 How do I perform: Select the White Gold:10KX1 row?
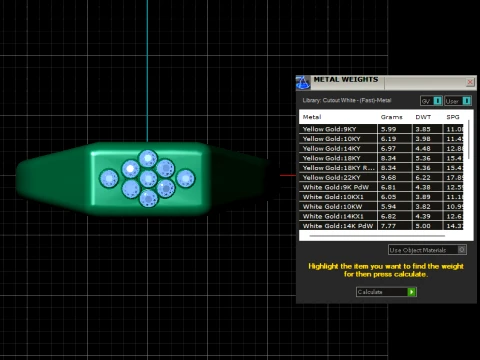381,197
